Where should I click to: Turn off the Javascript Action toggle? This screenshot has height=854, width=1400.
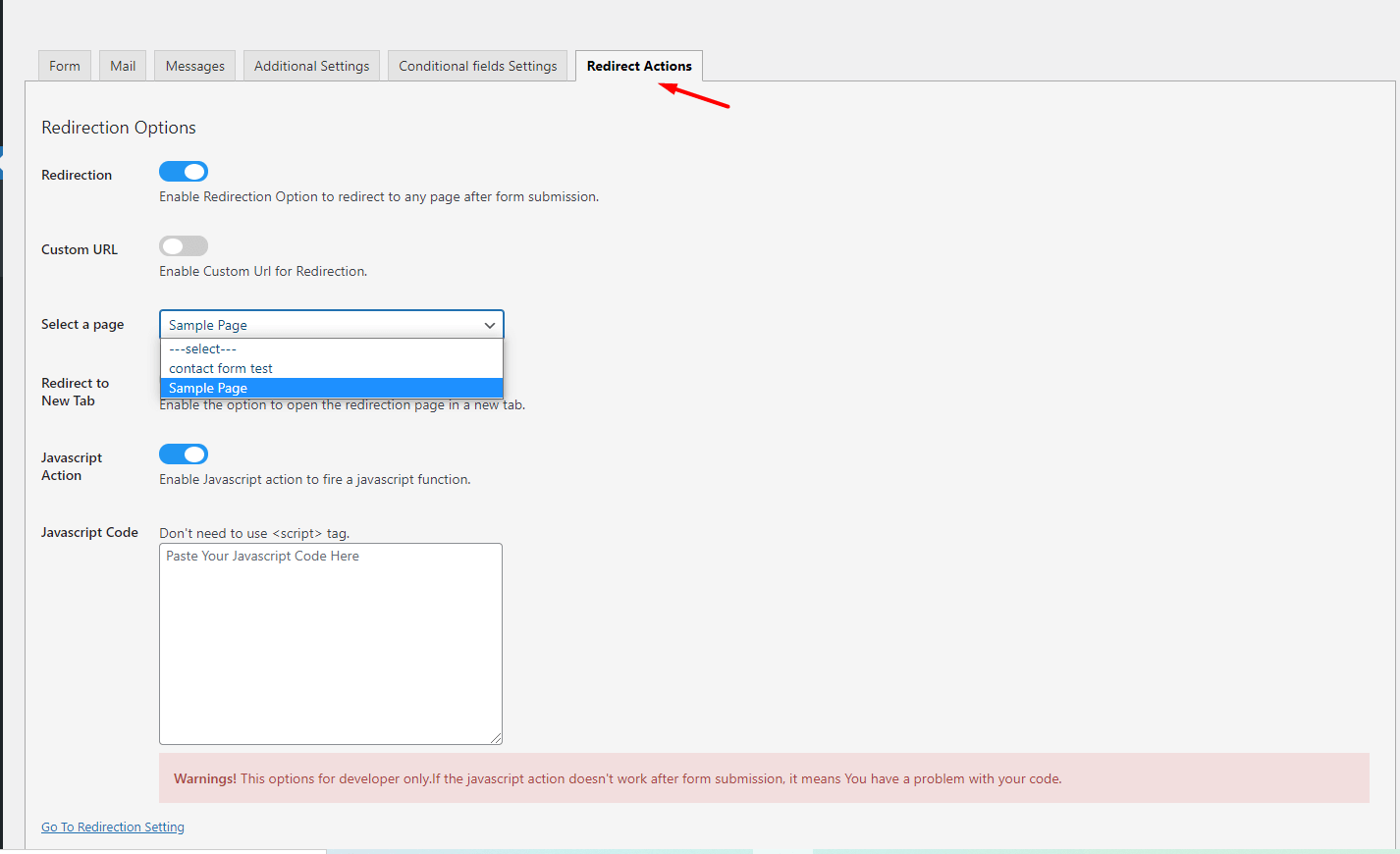tap(184, 454)
